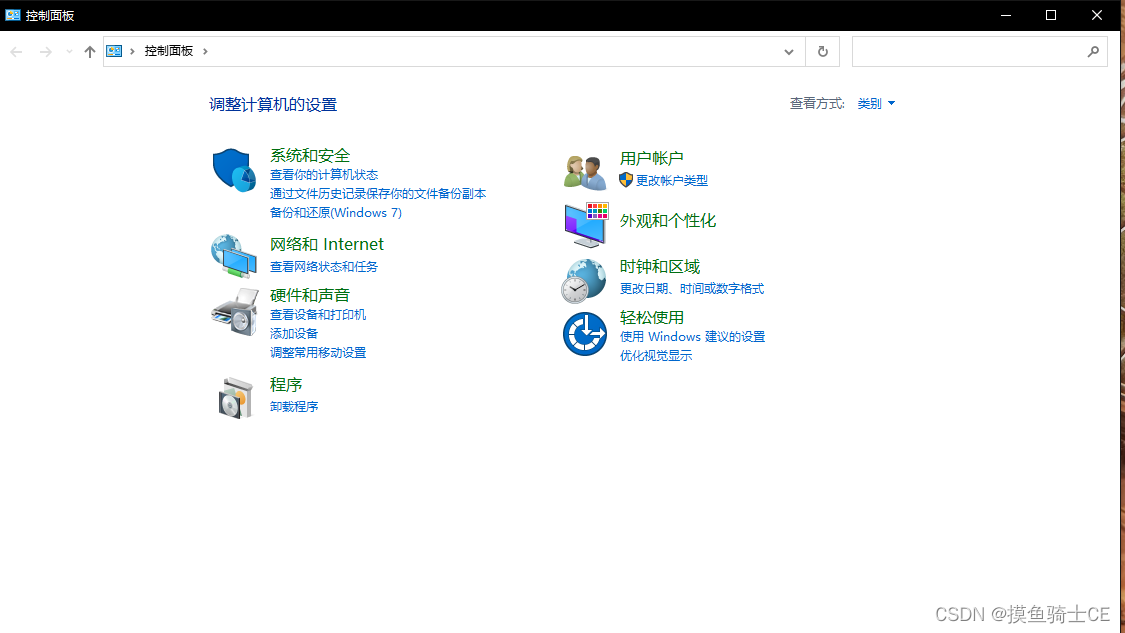Image resolution: width=1125 pixels, height=633 pixels.
Task: Close the 控制面板 window
Action: (x=1096, y=15)
